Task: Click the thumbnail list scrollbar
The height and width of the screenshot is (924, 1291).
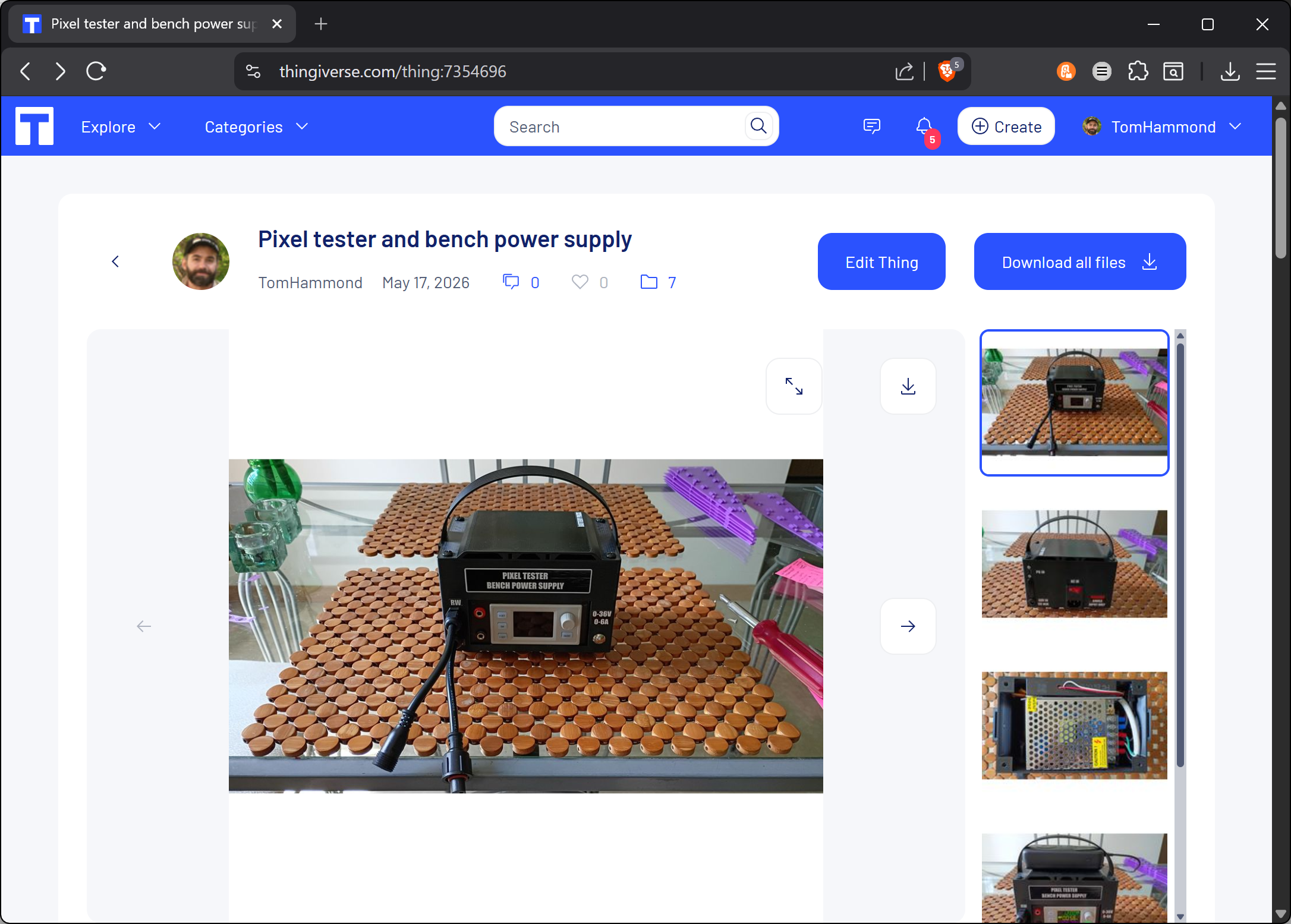Action: point(1180,556)
